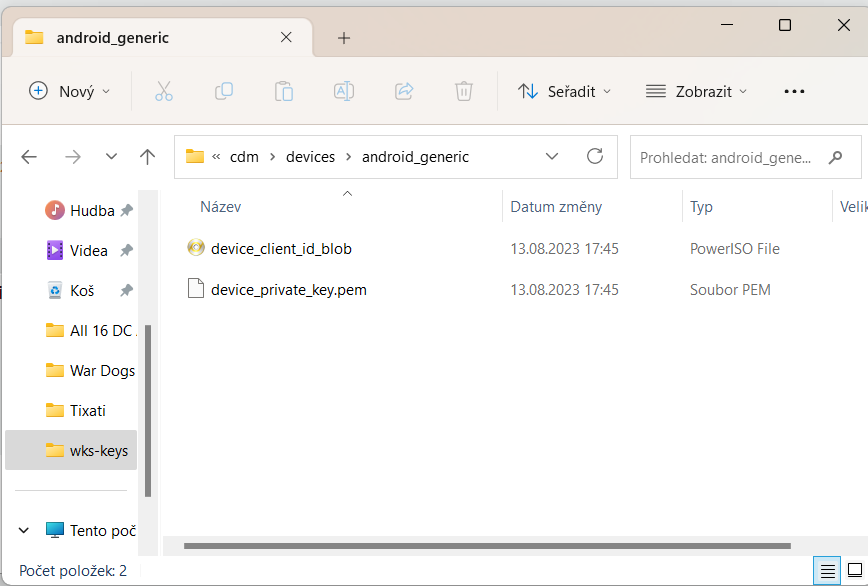Go up one folder level
Screen dimensions: 868x586
148,156
